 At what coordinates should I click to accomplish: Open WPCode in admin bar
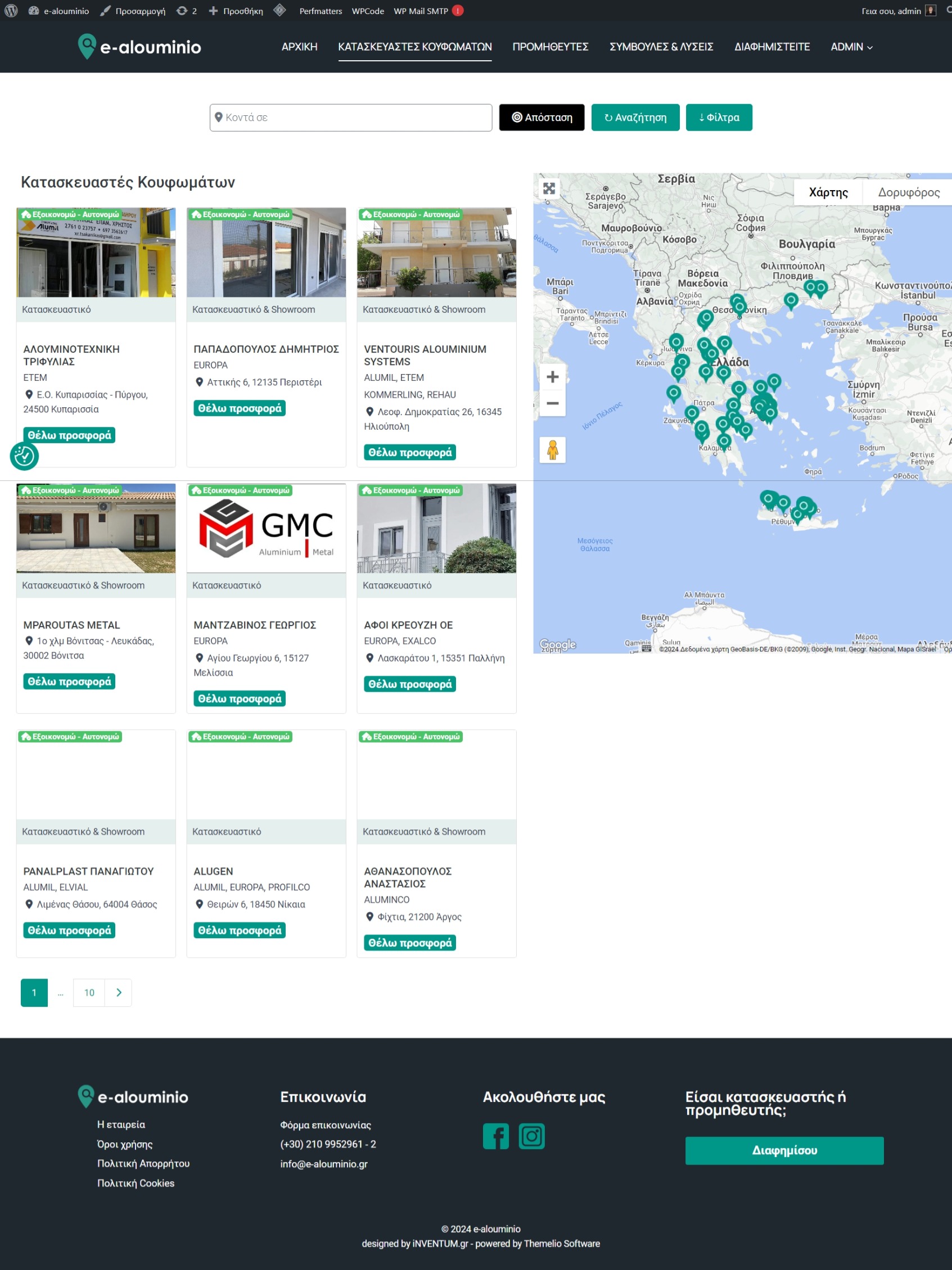pyautogui.click(x=368, y=11)
